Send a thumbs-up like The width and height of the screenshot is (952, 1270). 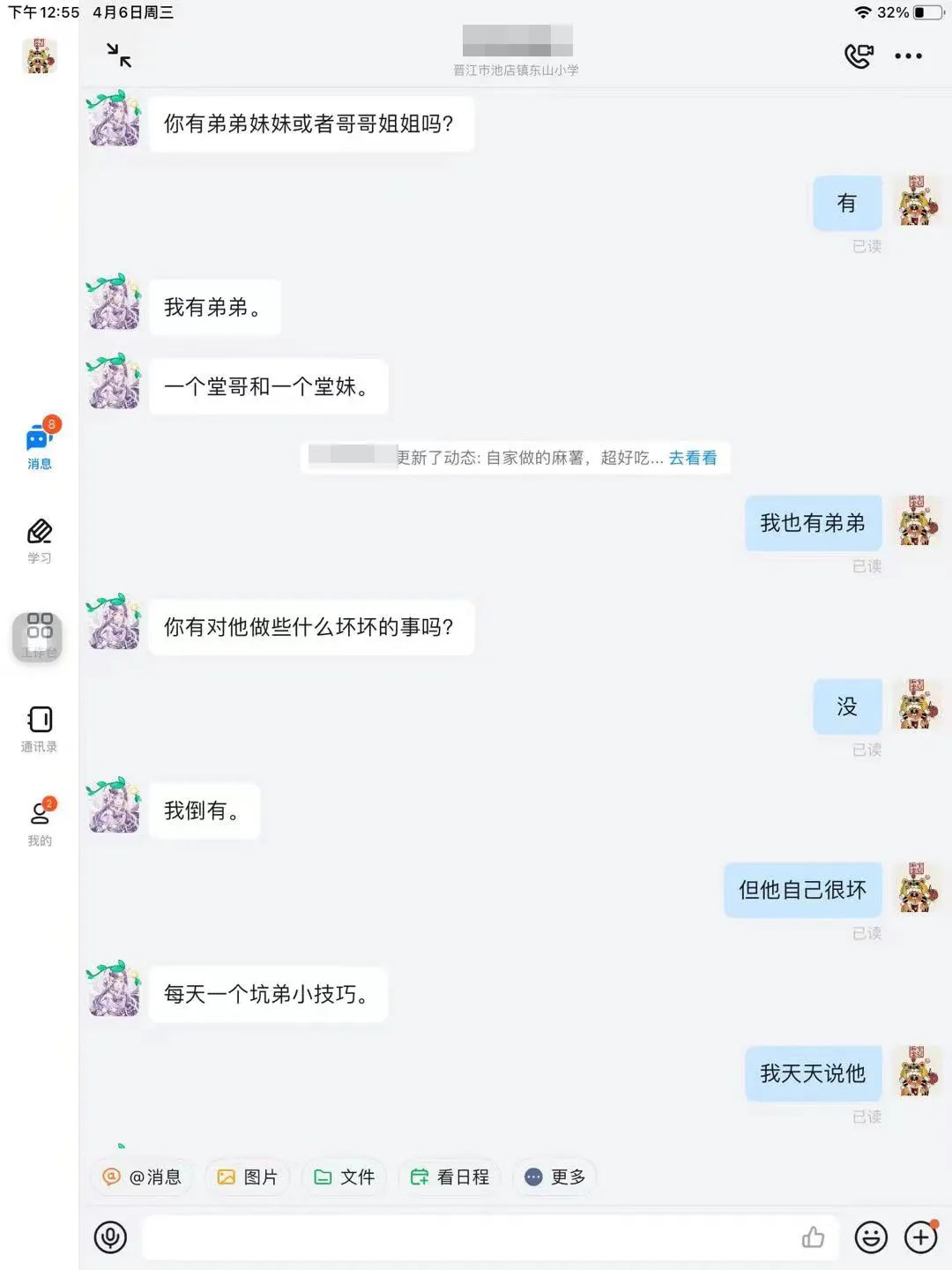tap(813, 1237)
